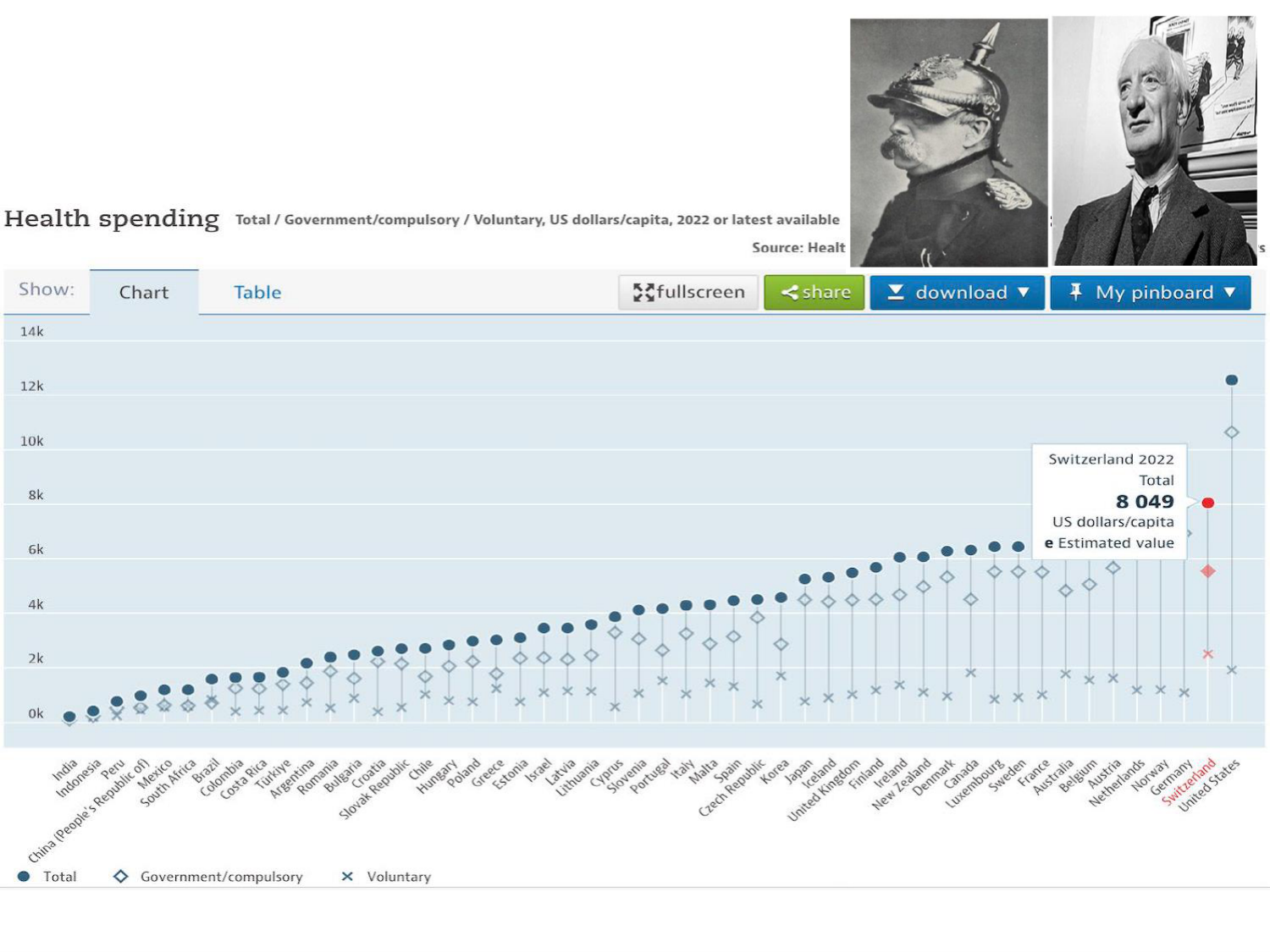Switch to the Chart tab
The image size is (1270, 952).
tap(144, 293)
